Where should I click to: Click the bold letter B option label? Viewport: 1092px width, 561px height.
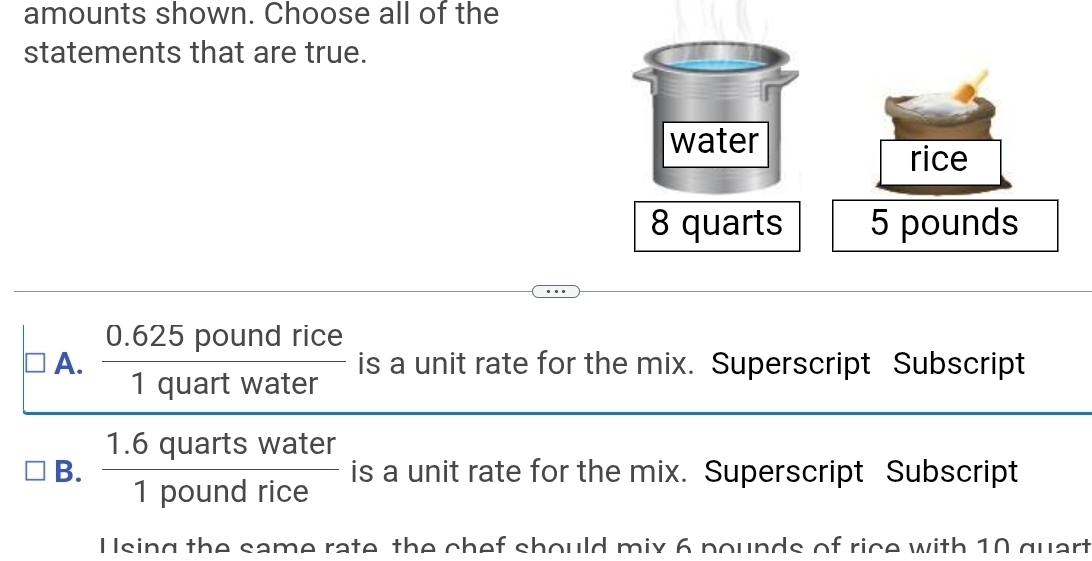click(x=68, y=471)
